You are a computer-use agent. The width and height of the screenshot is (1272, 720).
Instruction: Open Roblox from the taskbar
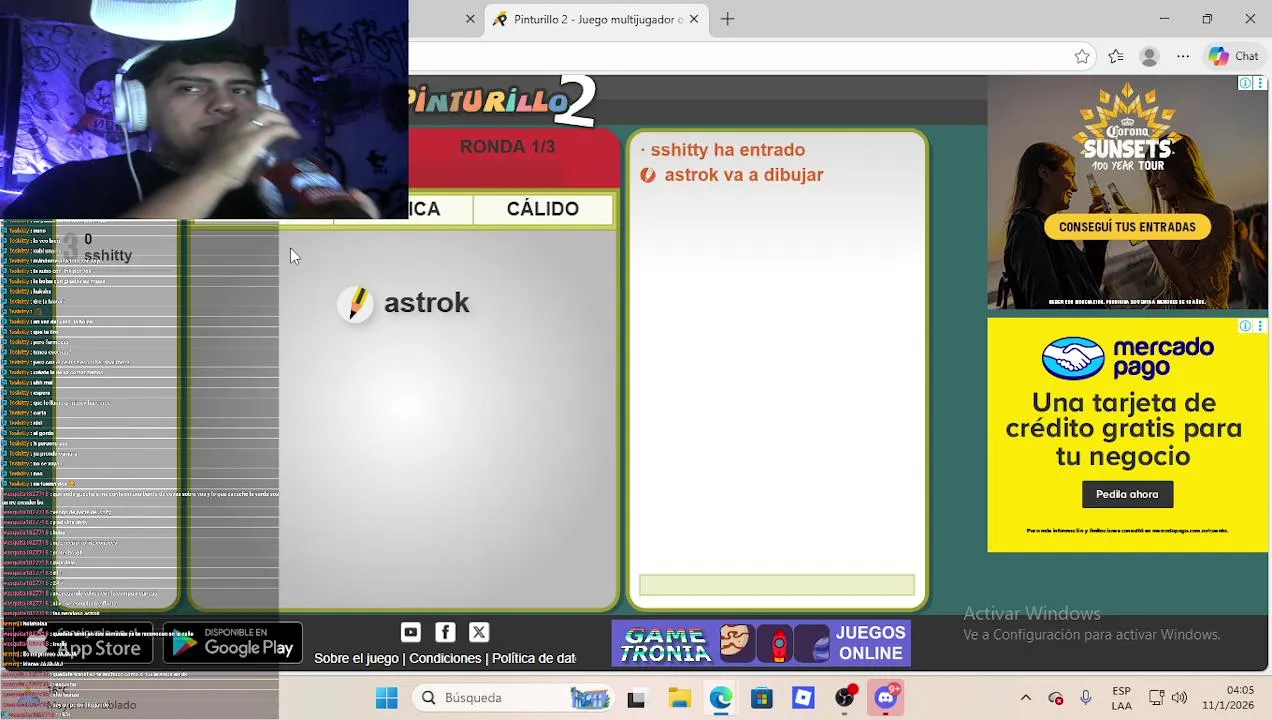coord(803,698)
